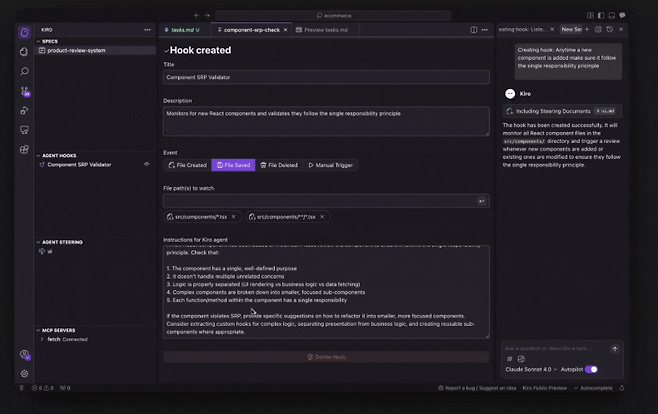Image resolution: width=658 pixels, height=414 pixels.
Task: Open Manage settings gear icon
Action: [24, 374]
